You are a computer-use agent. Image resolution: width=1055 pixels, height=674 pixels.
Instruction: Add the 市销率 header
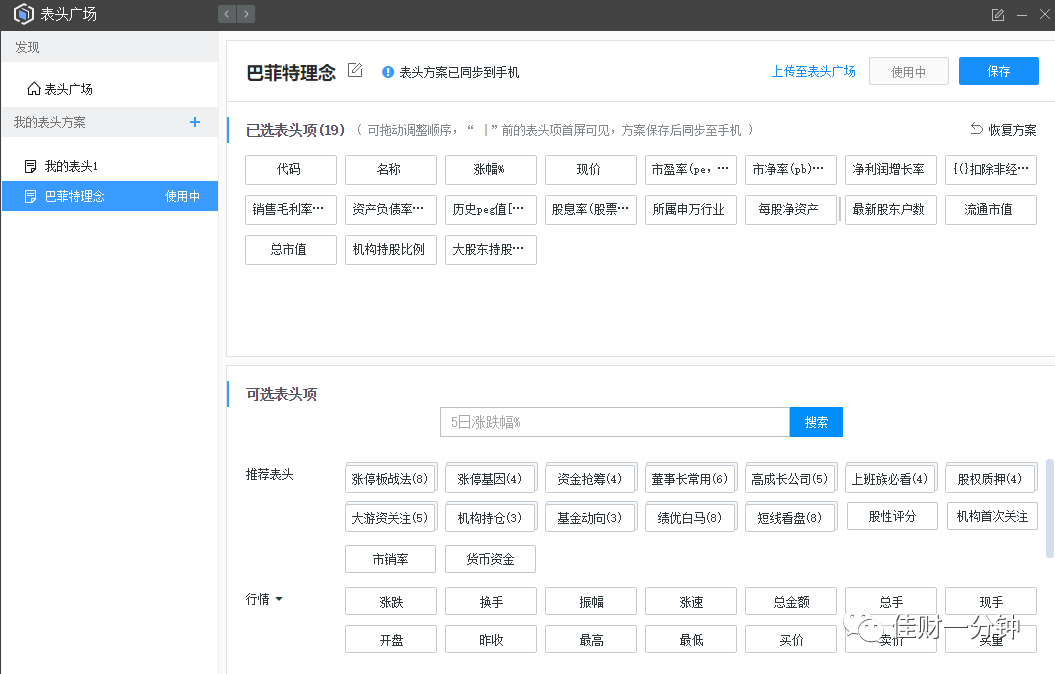[x=391, y=559]
